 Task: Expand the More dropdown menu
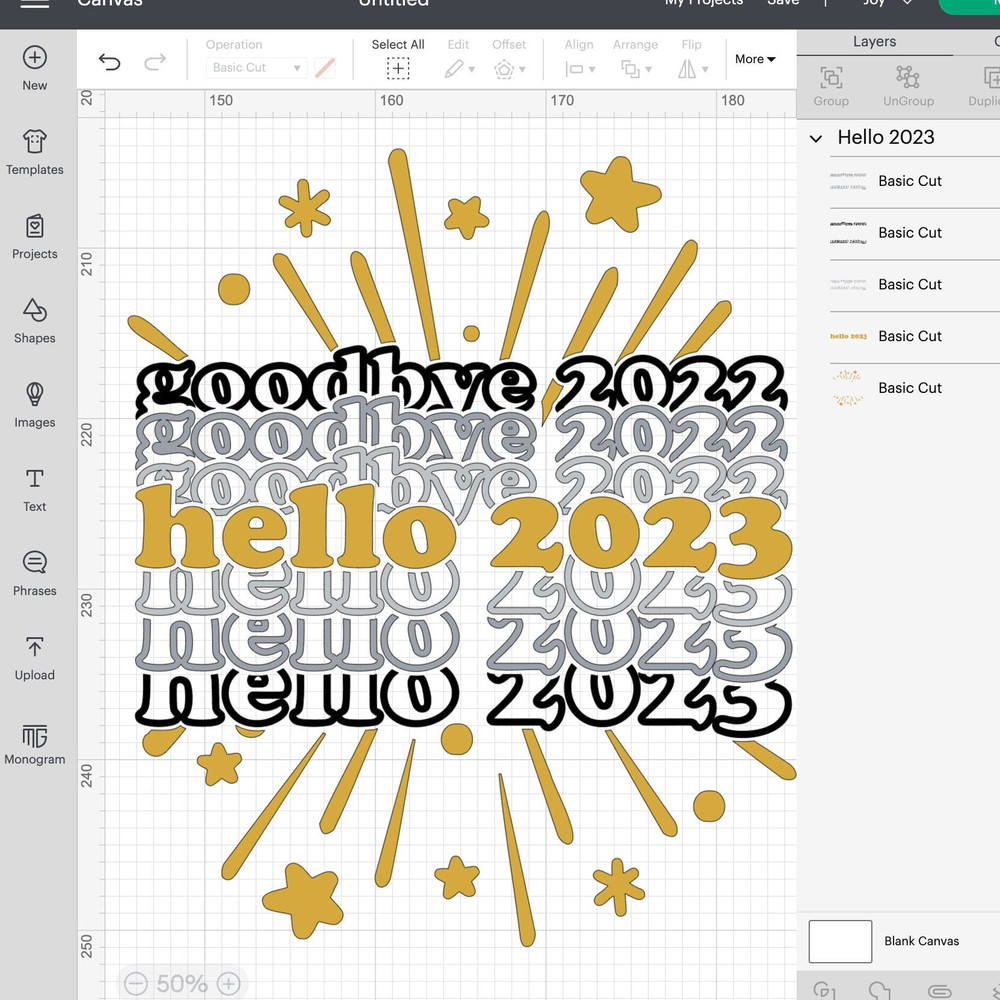[x=755, y=59]
